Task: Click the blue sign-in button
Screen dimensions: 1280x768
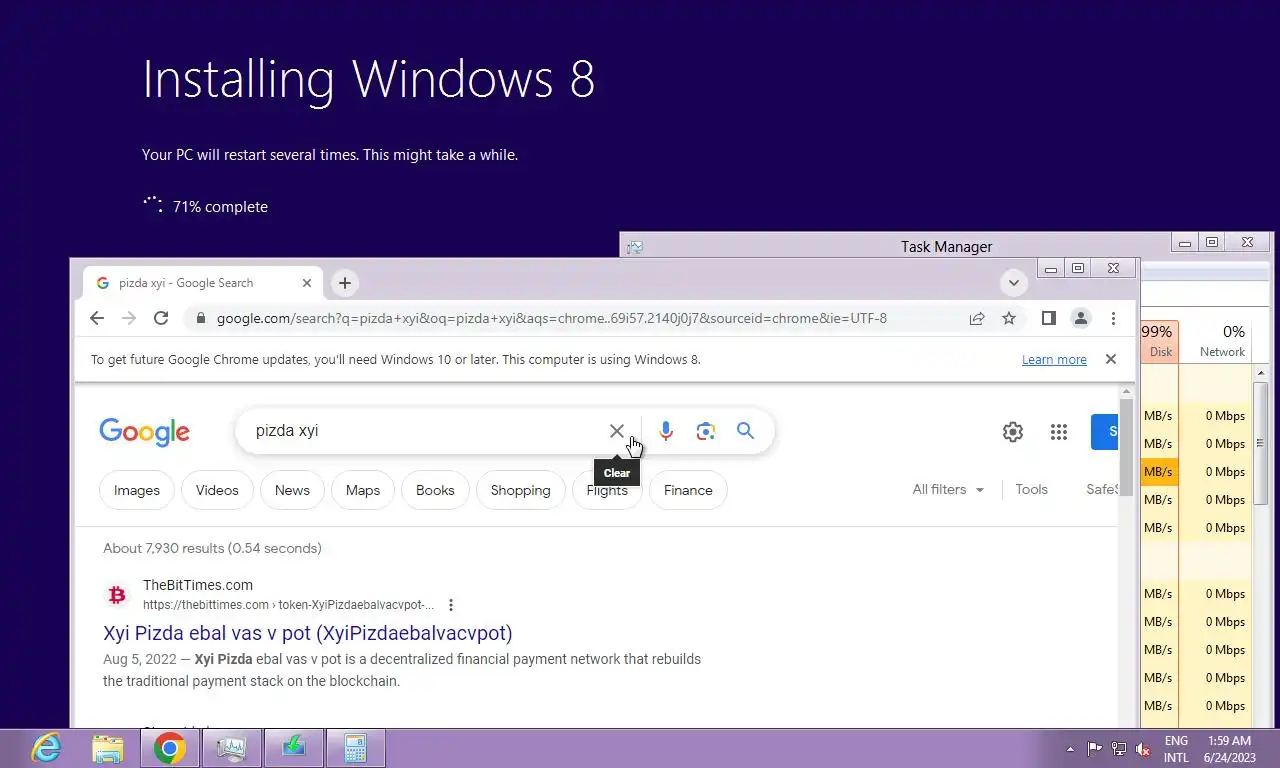Action: [x=1104, y=432]
